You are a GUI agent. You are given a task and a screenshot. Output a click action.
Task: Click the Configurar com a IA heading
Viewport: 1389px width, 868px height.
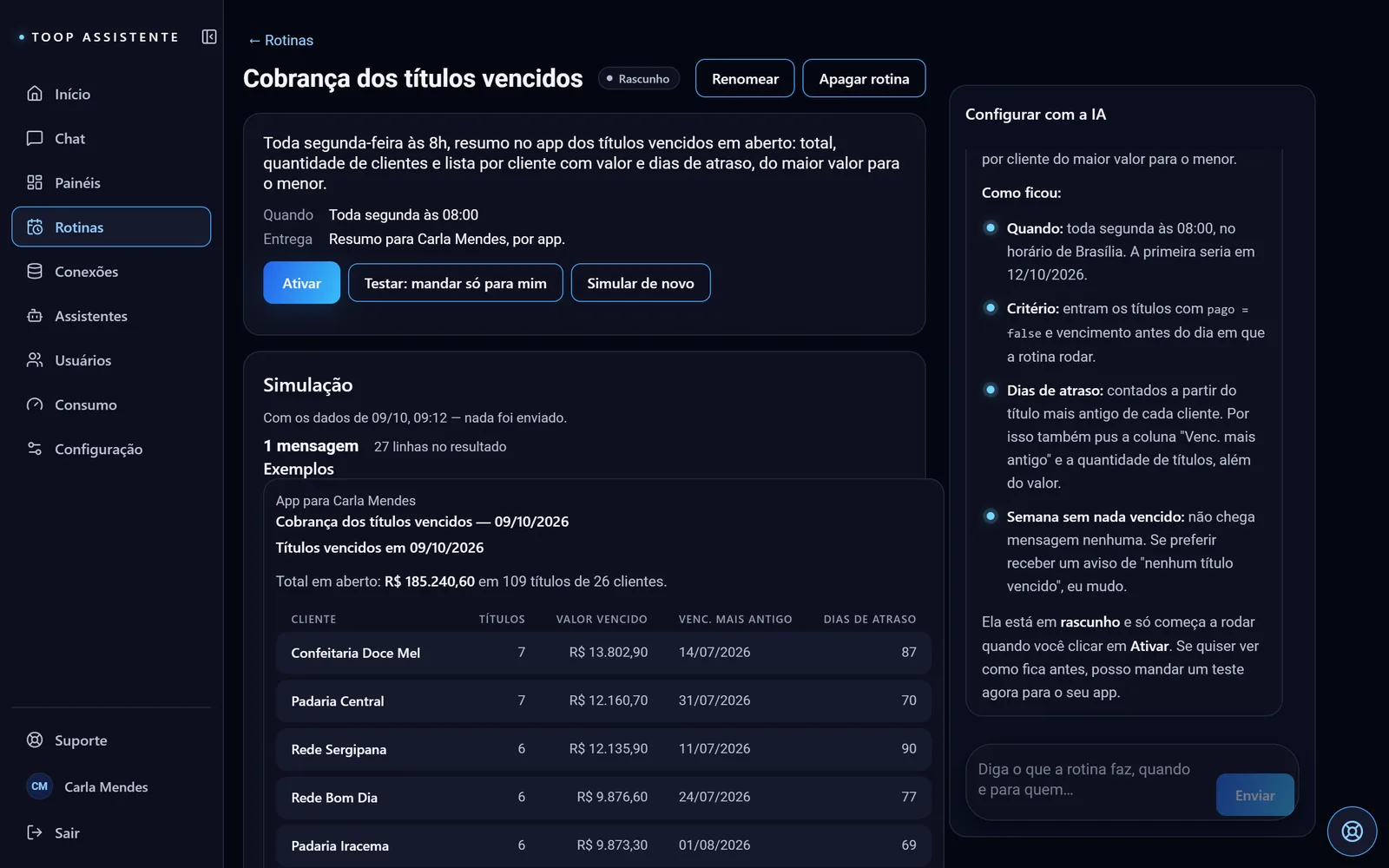point(1036,115)
